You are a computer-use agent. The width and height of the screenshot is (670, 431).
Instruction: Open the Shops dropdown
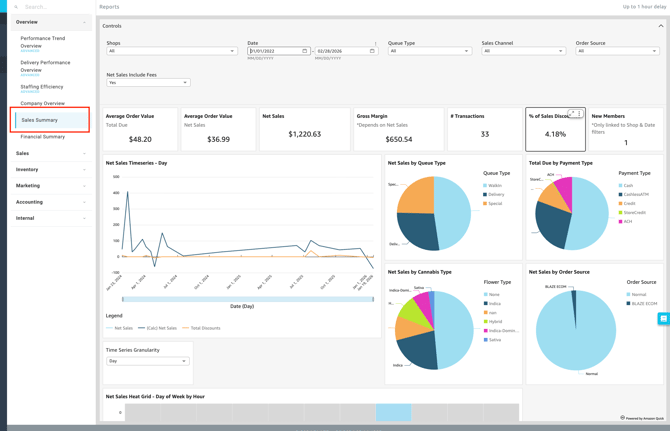[172, 51]
